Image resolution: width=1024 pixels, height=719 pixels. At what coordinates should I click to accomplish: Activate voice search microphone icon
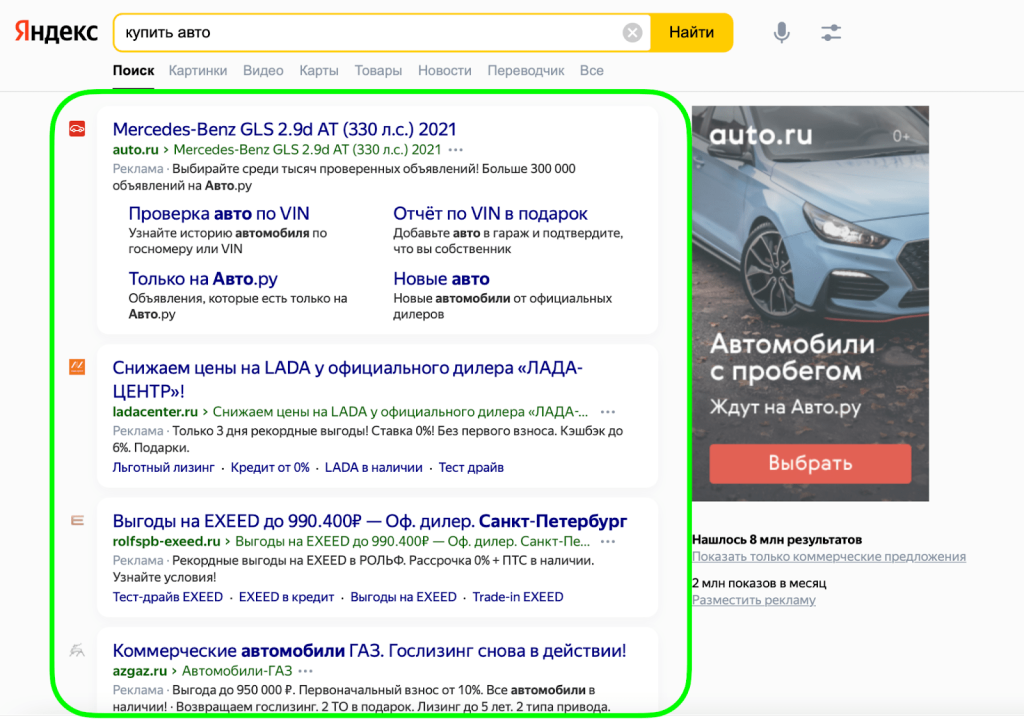pyautogui.click(x=781, y=33)
